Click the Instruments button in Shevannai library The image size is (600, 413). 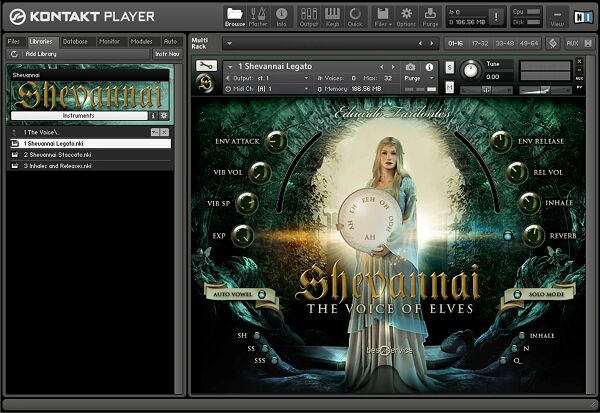point(79,115)
